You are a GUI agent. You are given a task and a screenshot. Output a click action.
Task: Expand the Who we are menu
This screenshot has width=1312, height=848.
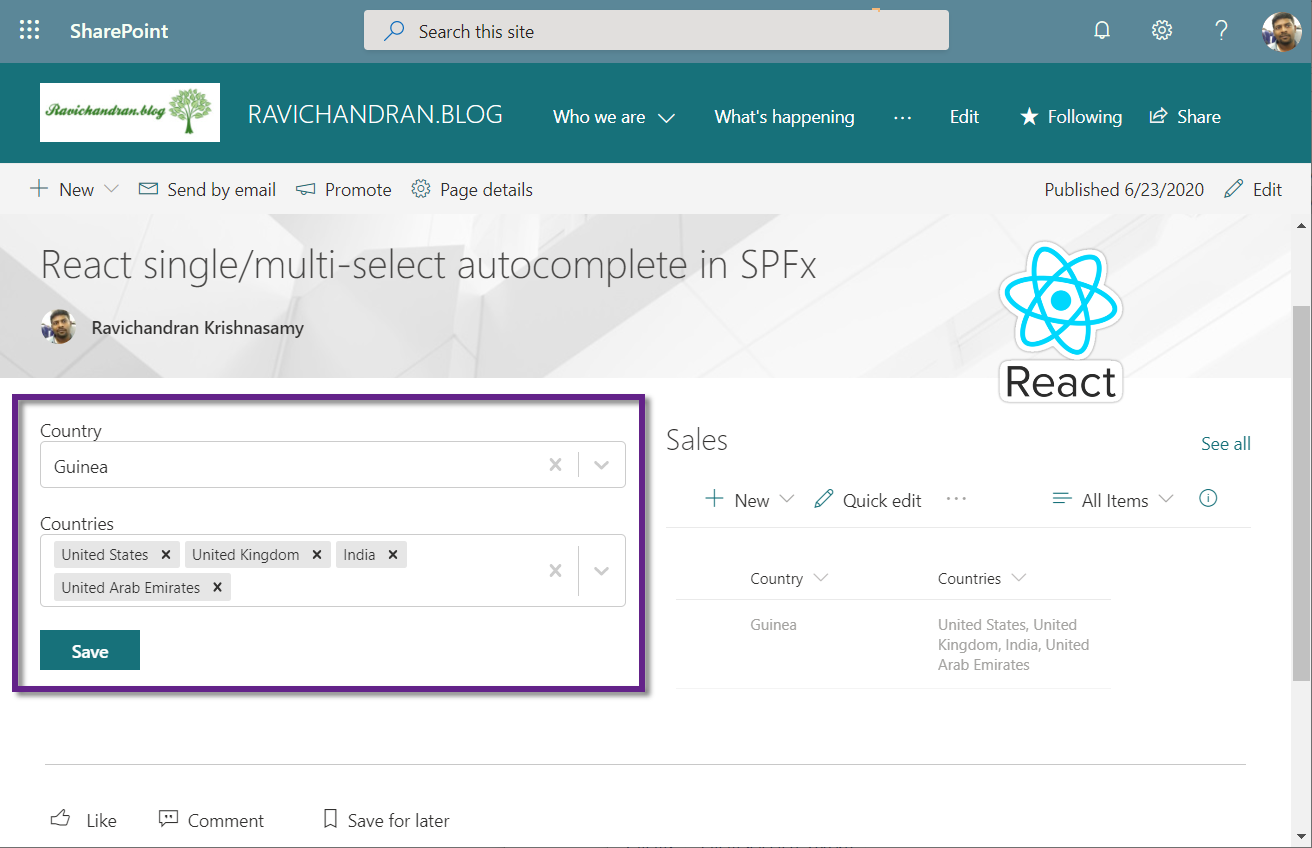[614, 117]
